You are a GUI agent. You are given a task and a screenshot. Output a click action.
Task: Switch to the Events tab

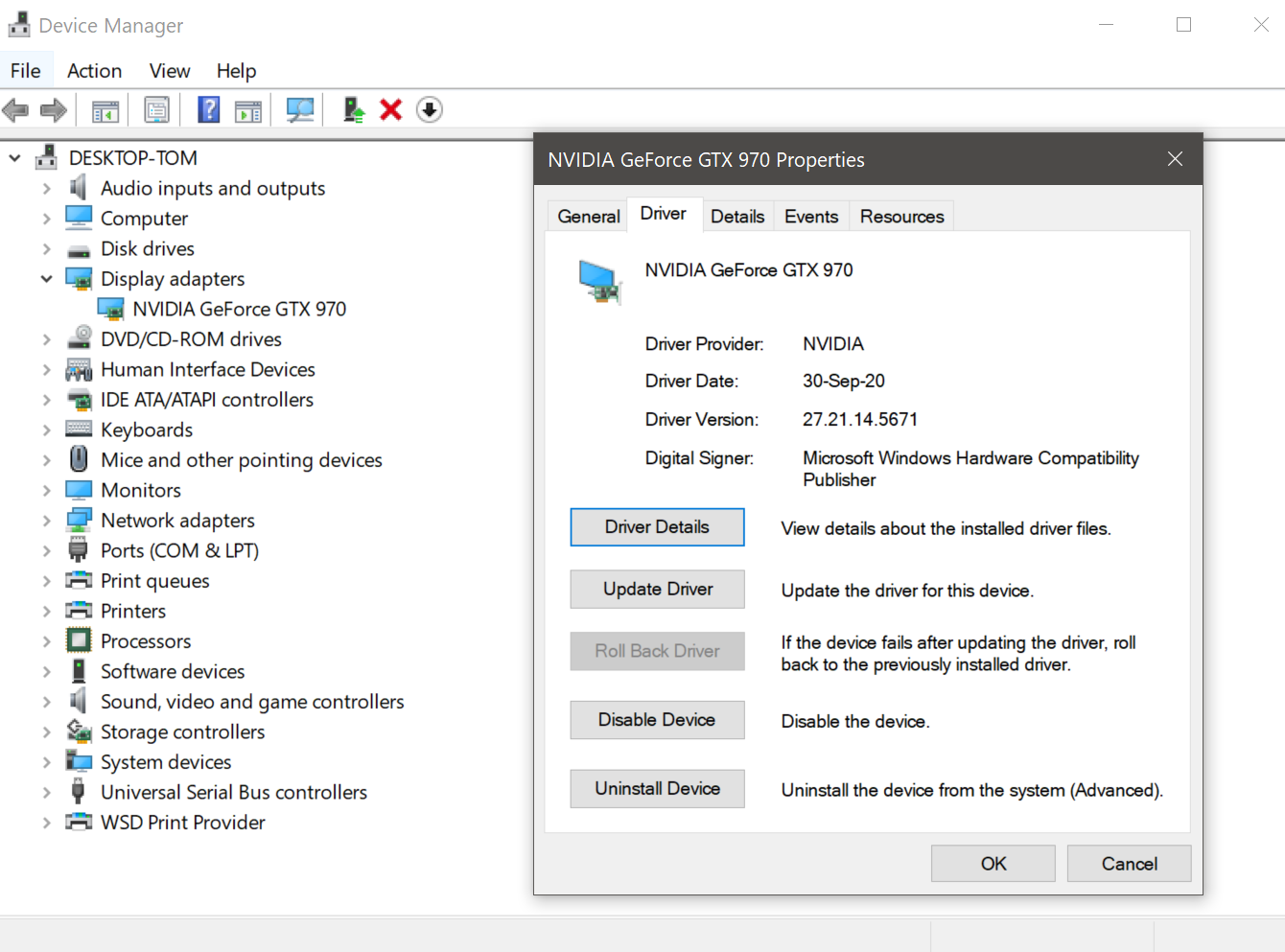[810, 217]
